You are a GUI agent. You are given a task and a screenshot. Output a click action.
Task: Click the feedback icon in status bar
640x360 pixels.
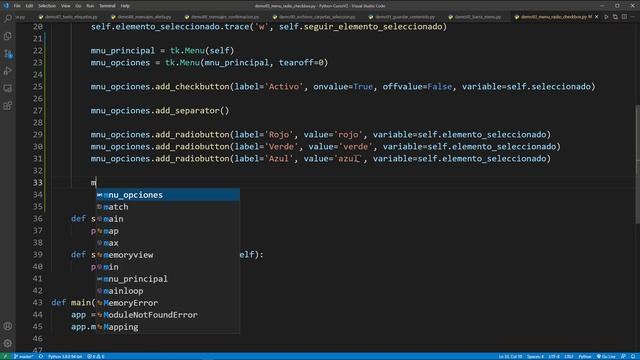click(623, 356)
